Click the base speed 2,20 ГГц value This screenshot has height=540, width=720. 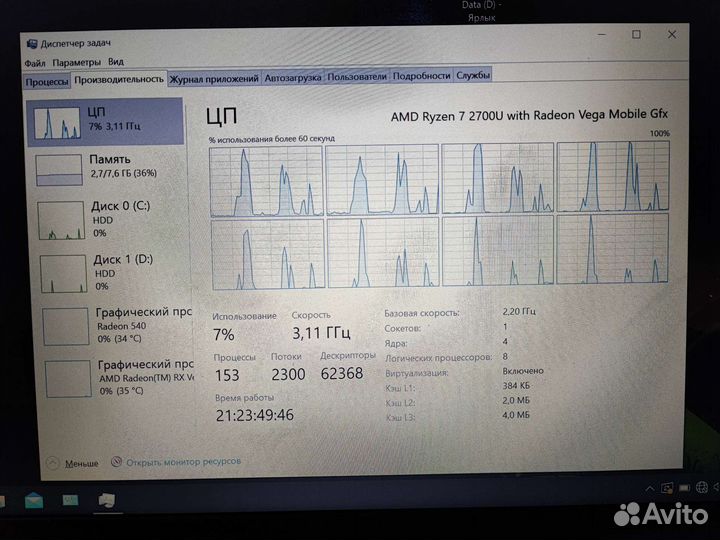pos(519,311)
